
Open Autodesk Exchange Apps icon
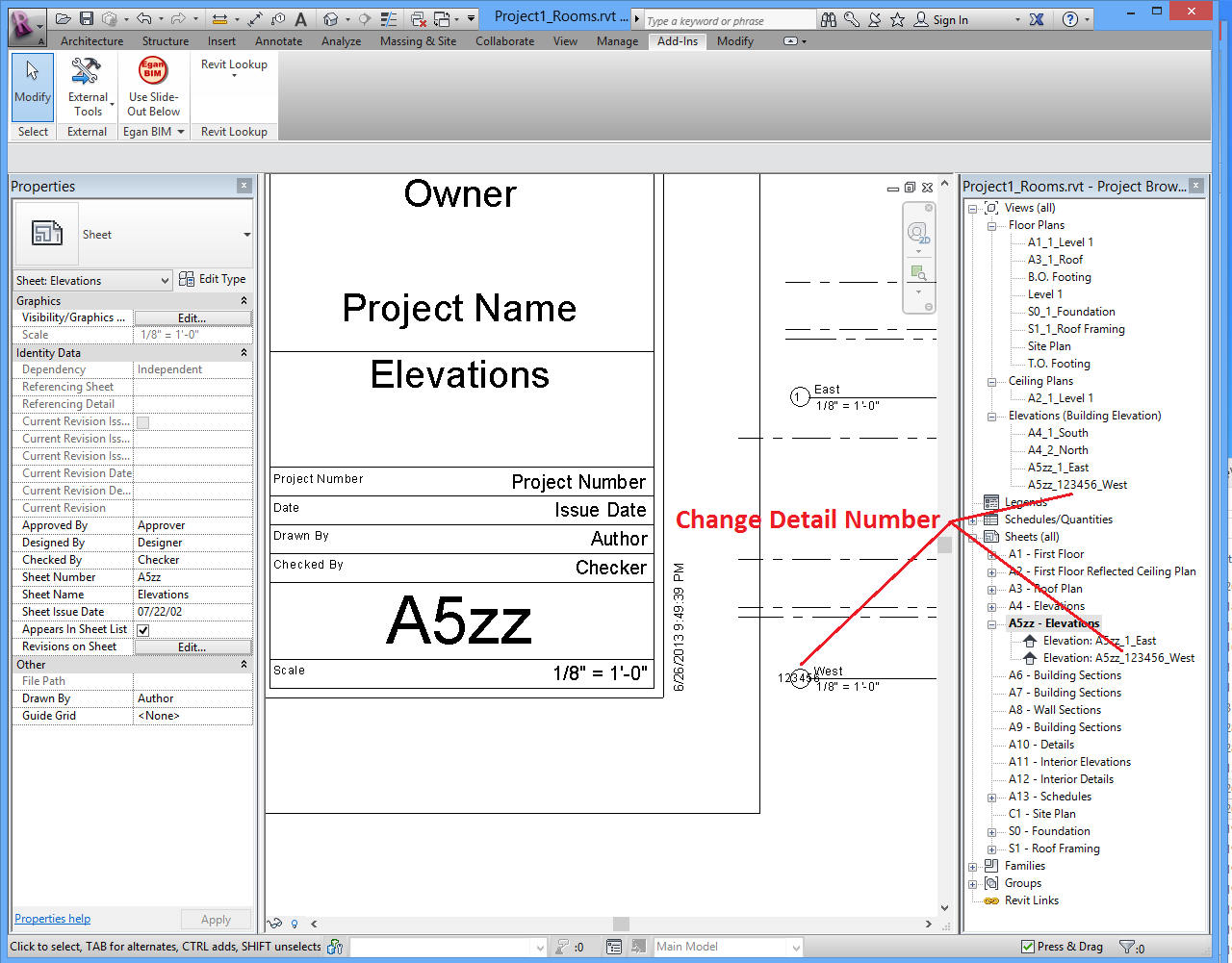pyautogui.click(x=1037, y=19)
